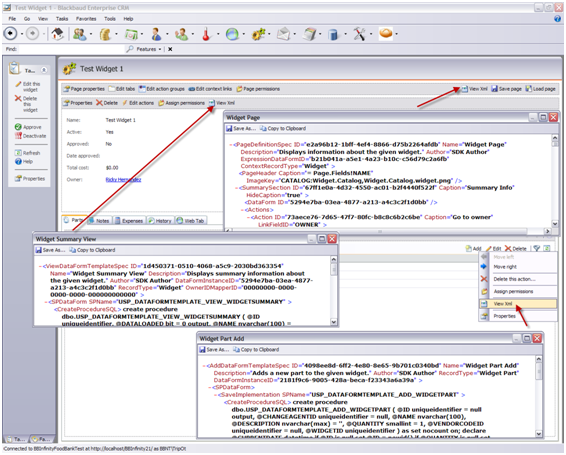Collapse the ViewDataFormTemplateSpec XML node

click(x=40, y=266)
